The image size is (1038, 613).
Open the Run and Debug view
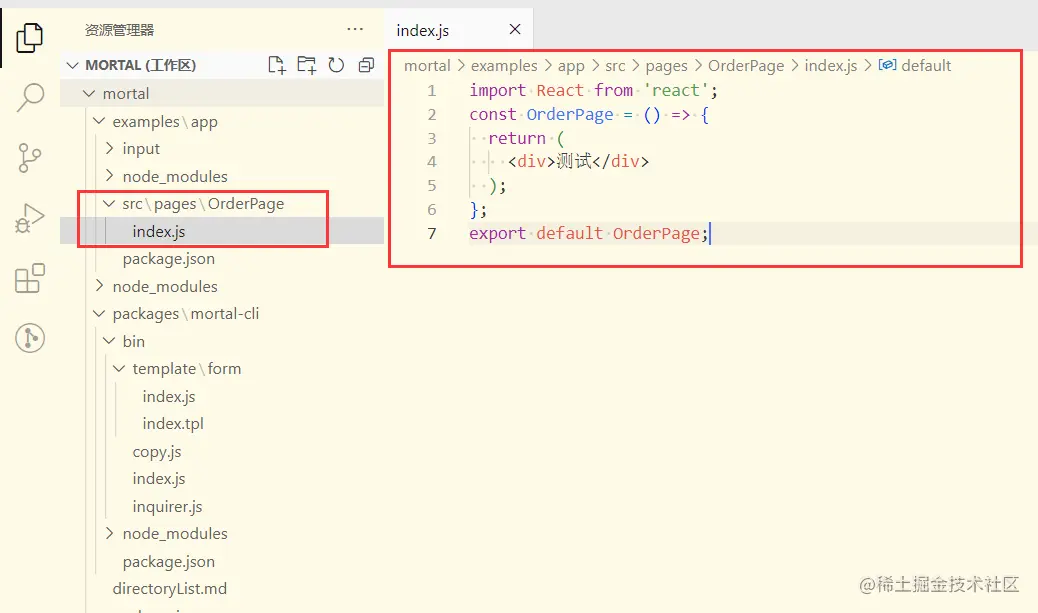click(30, 218)
